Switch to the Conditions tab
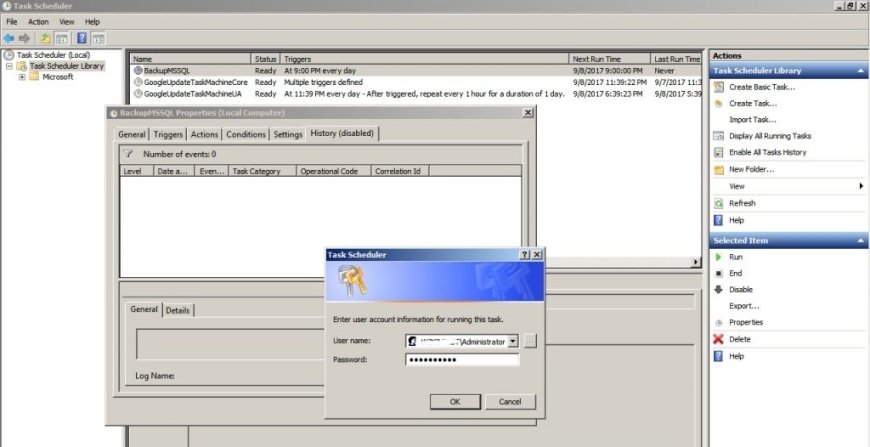The width and height of the screenshot is (870, 447). [246, 135]
